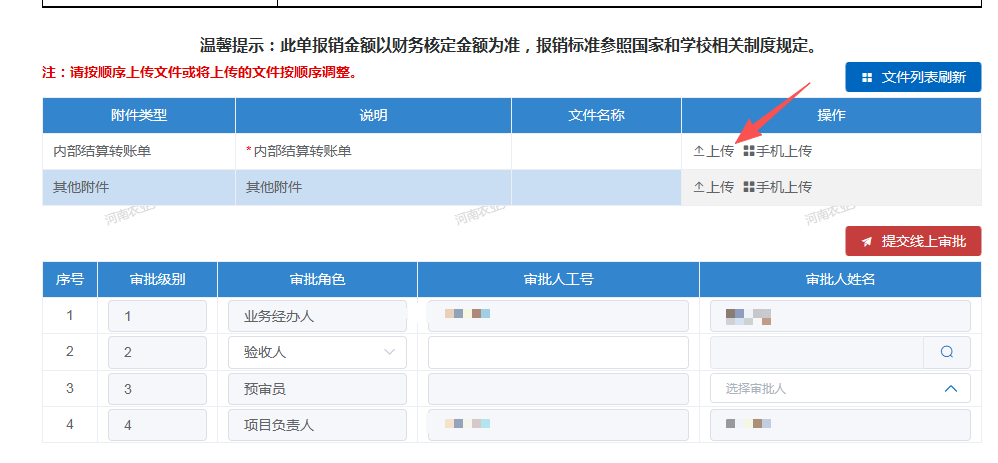Click 审批人工号 field for 预审员
The image size is (998, 463).
[x=558, y=388]
